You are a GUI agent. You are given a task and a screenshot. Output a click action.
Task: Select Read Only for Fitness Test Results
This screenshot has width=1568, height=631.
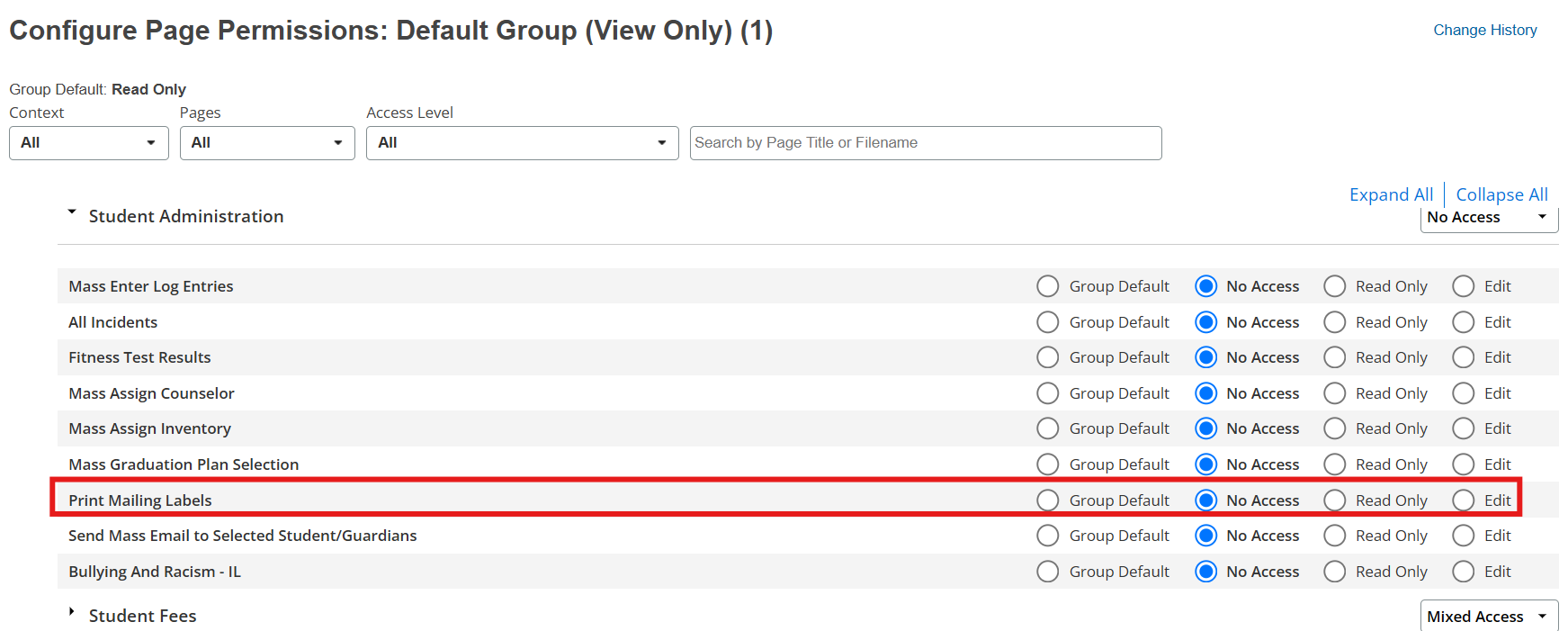coord(1334,356)
